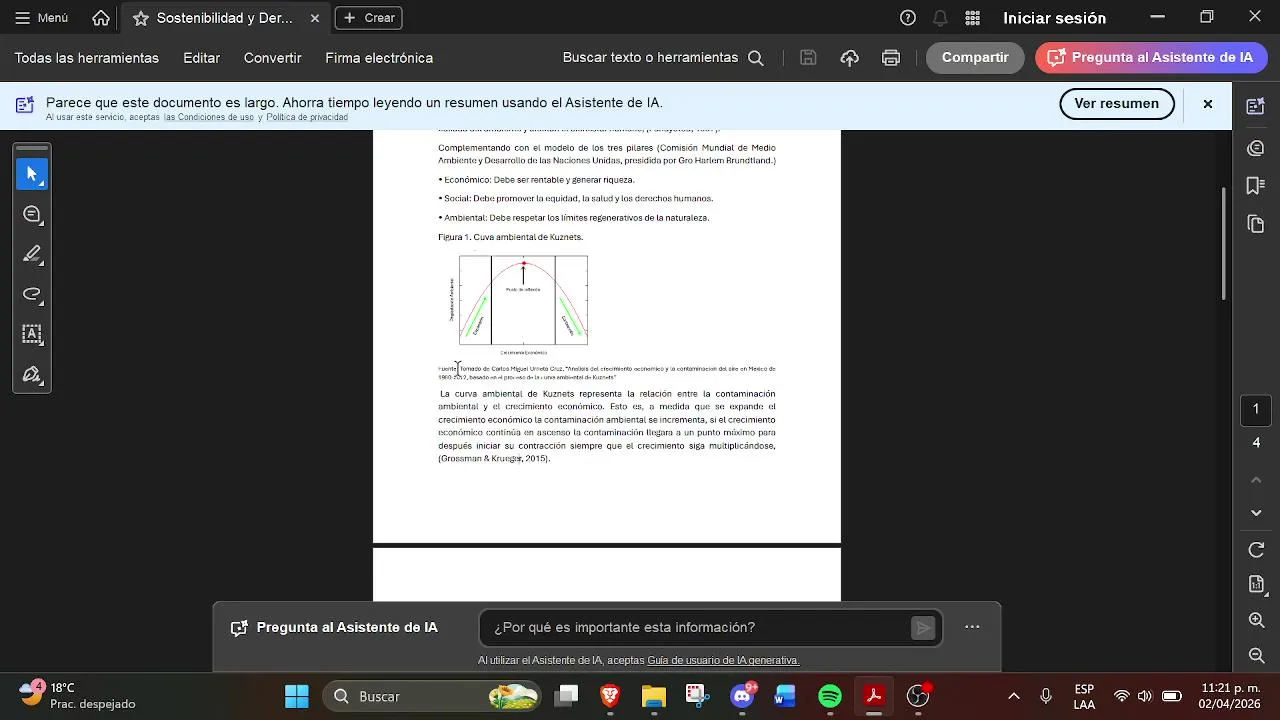Open Todas las herramientas
1280x720 pixels.
click(x=87, y=58)
